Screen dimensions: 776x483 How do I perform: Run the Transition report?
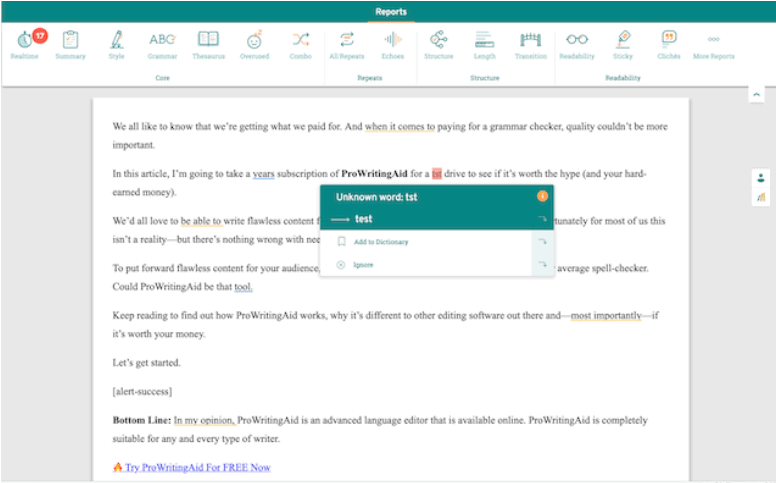531,45
